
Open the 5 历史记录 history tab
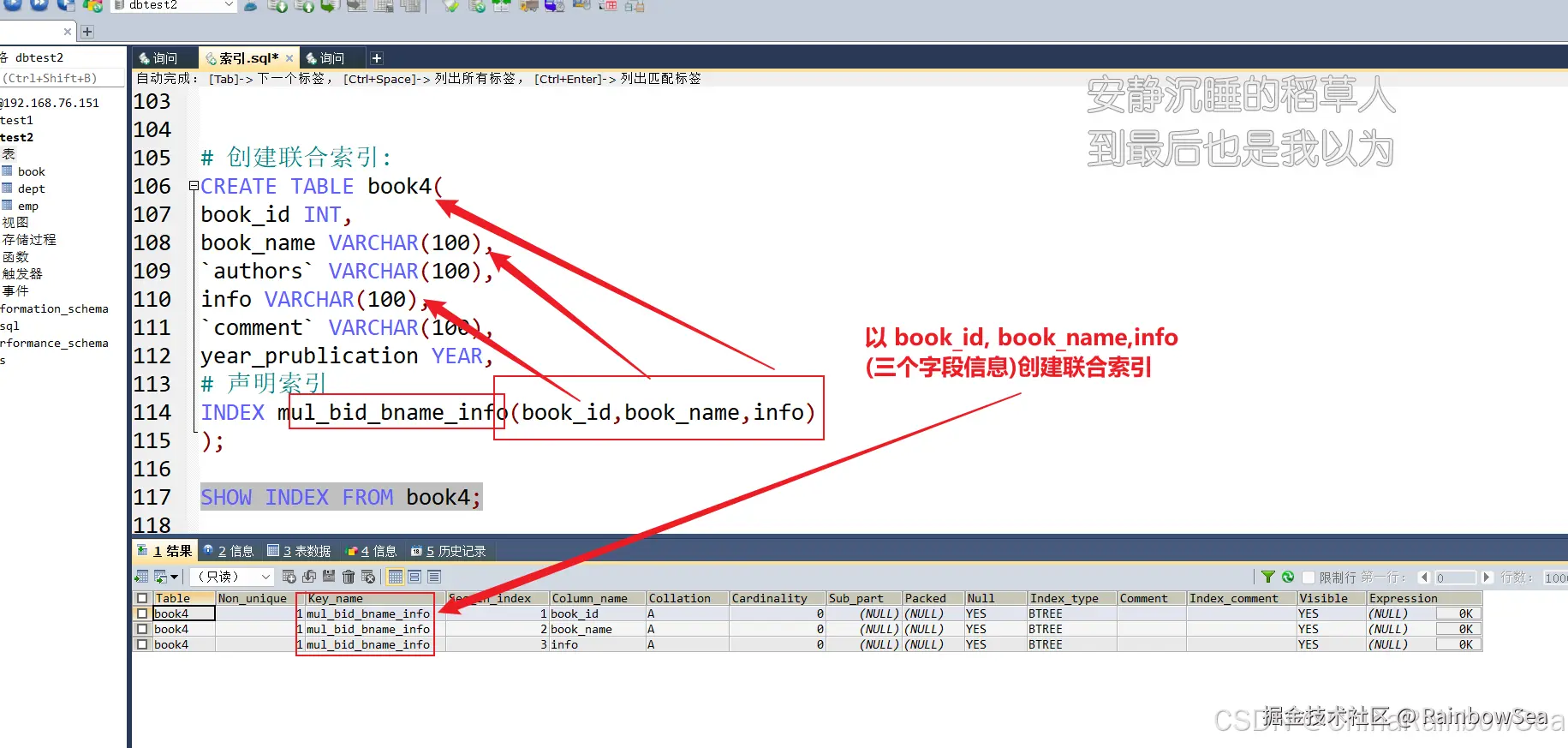click(448, 551)
